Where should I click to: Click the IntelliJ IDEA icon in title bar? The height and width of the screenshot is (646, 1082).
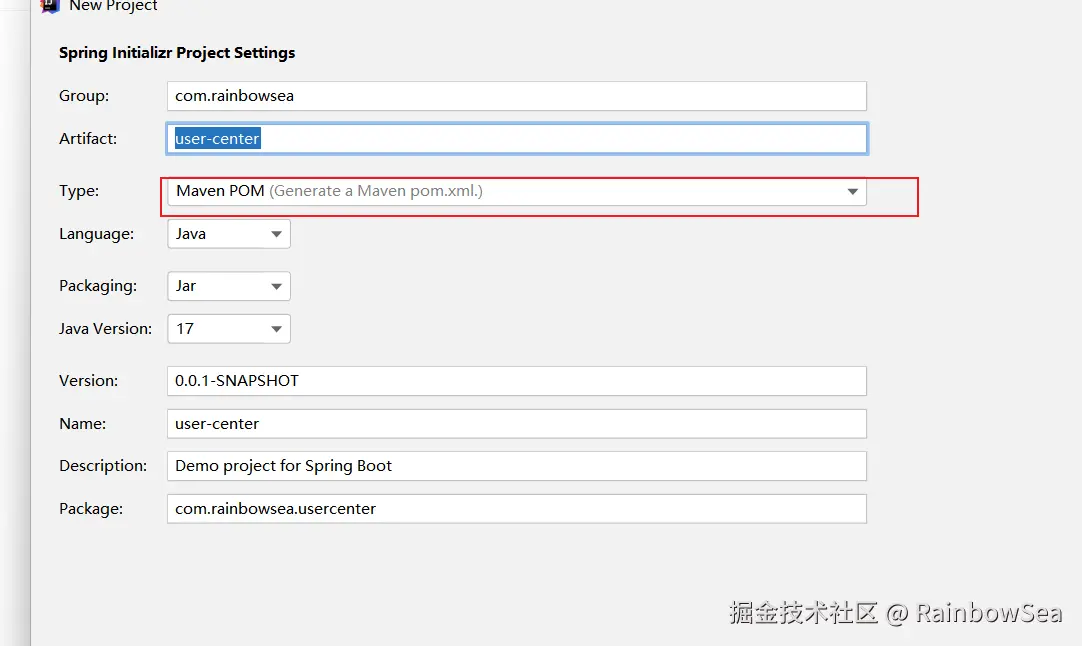pos(46,5)
